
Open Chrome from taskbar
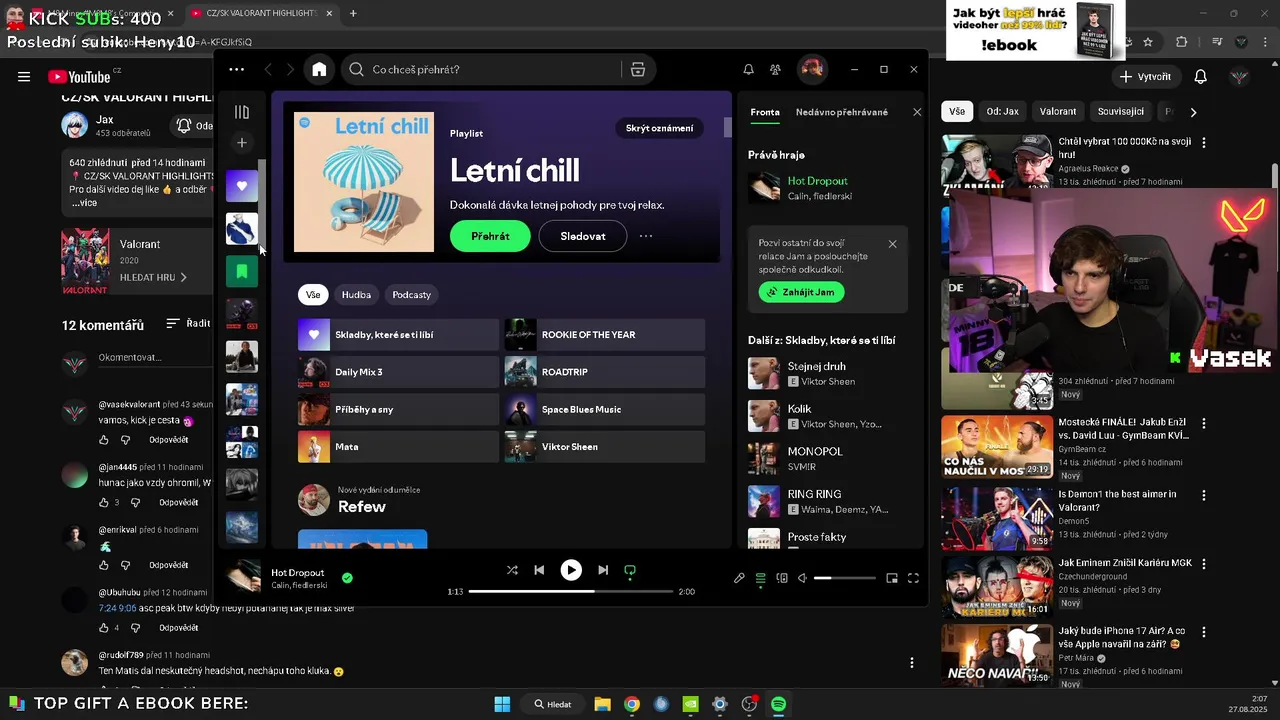coord(632,704)
